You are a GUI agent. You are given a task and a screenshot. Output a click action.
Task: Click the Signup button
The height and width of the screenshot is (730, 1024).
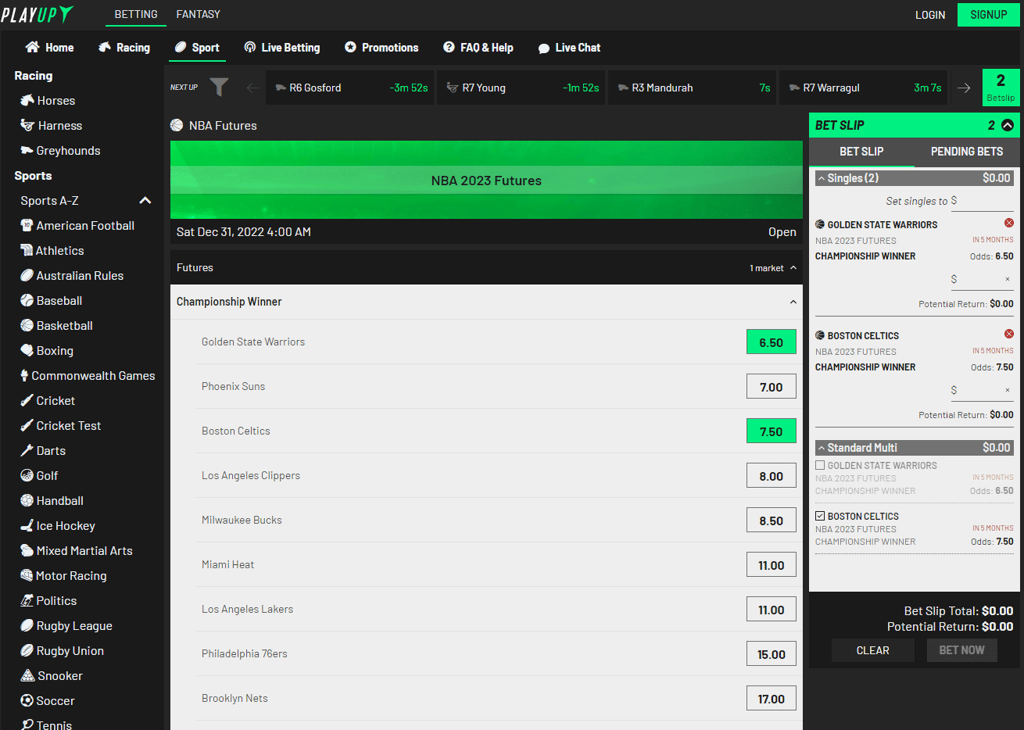click(x=989, y=14)
